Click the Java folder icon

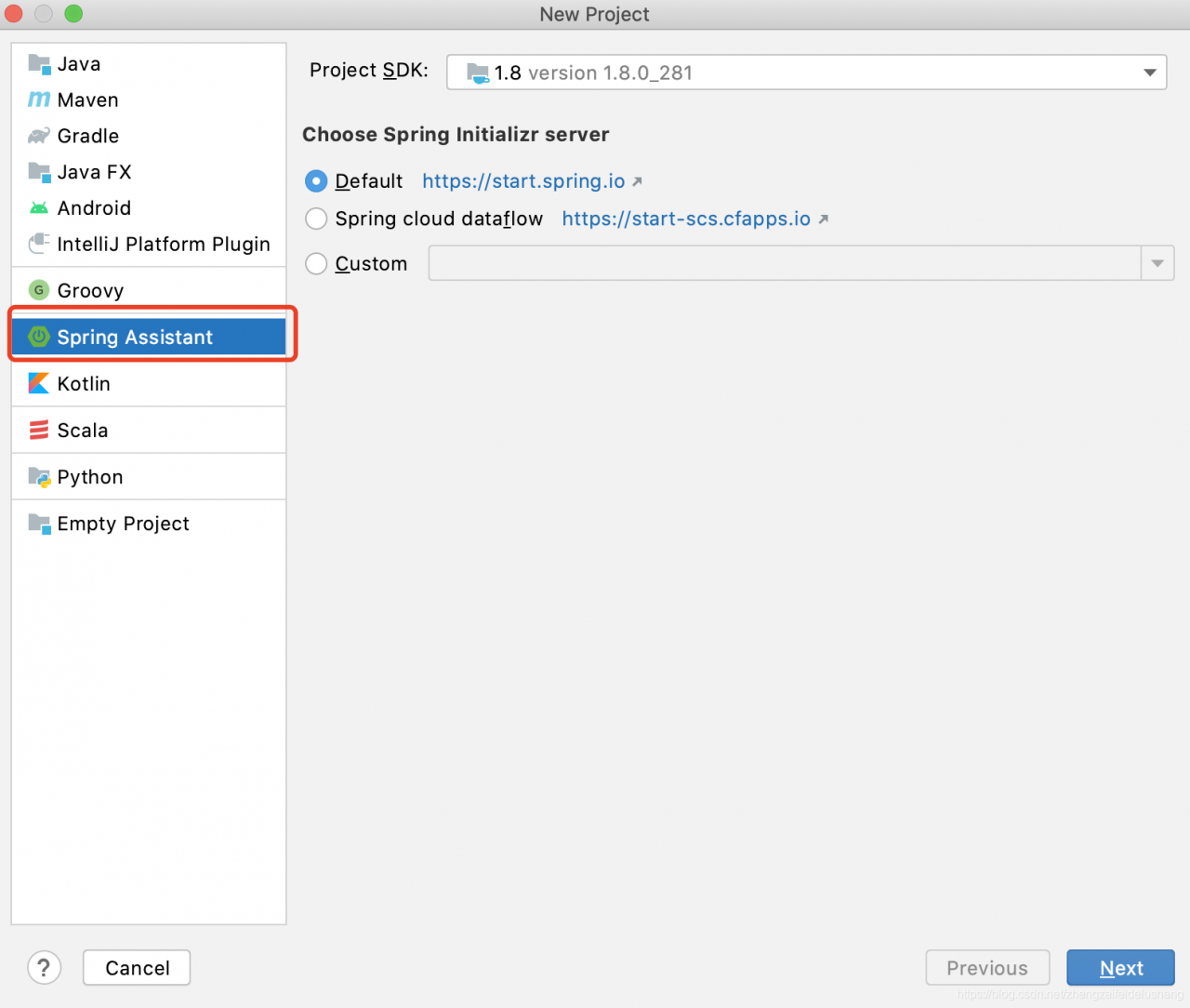pos(39,64)
